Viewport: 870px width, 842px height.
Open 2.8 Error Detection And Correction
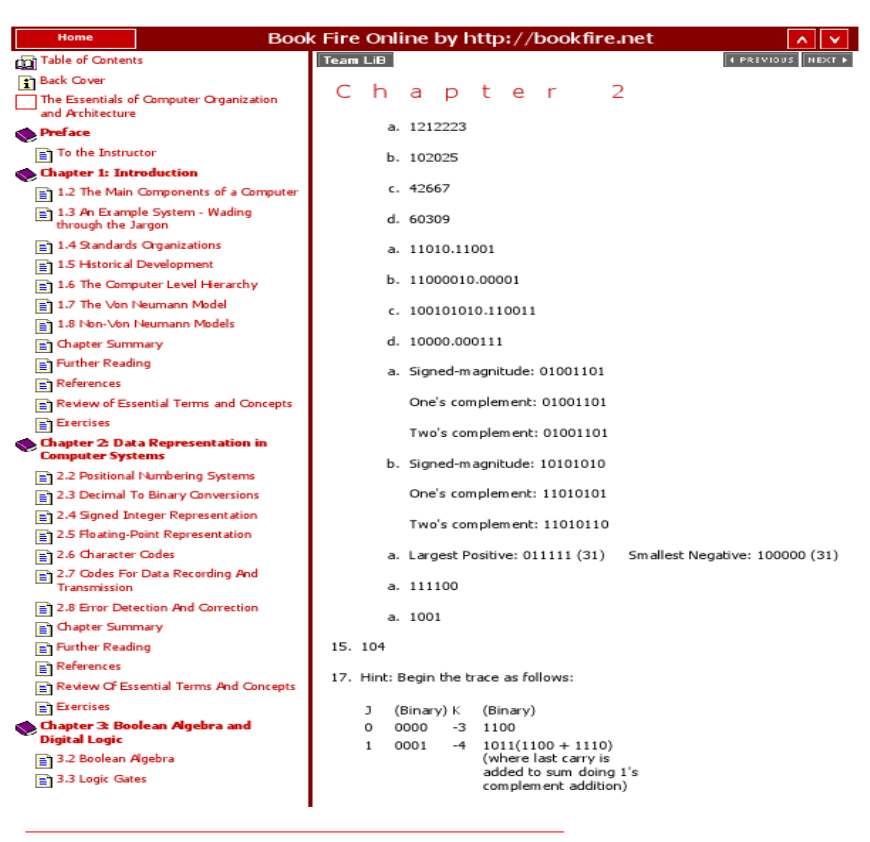156,607
